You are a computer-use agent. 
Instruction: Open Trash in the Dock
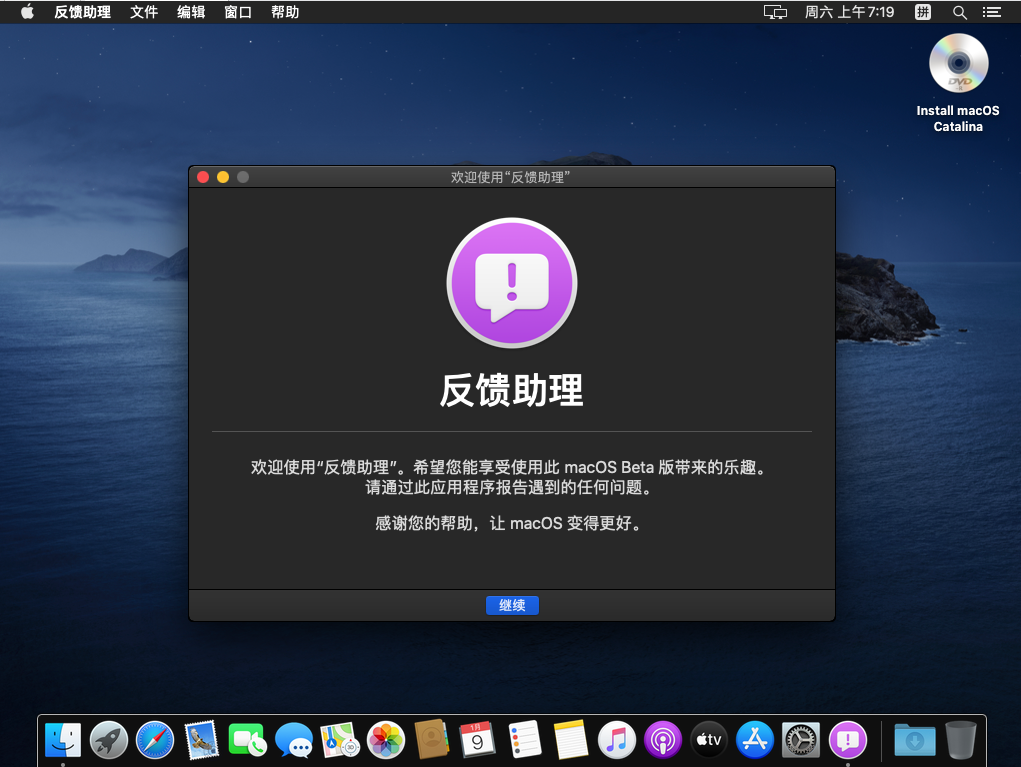click(x=960, y=740)
